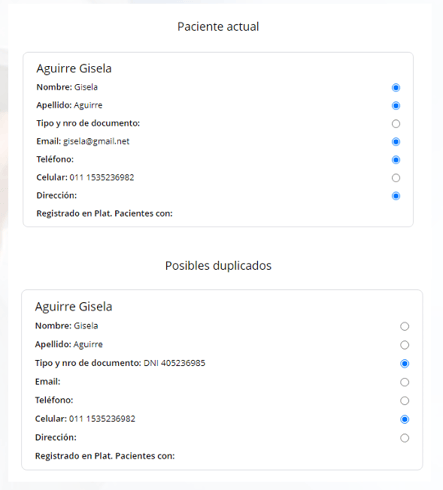443x490 pixels.
Task: Click Aguirre Gisela title in duplicates card
Action: pyautogui.click(x=74, y=307)
